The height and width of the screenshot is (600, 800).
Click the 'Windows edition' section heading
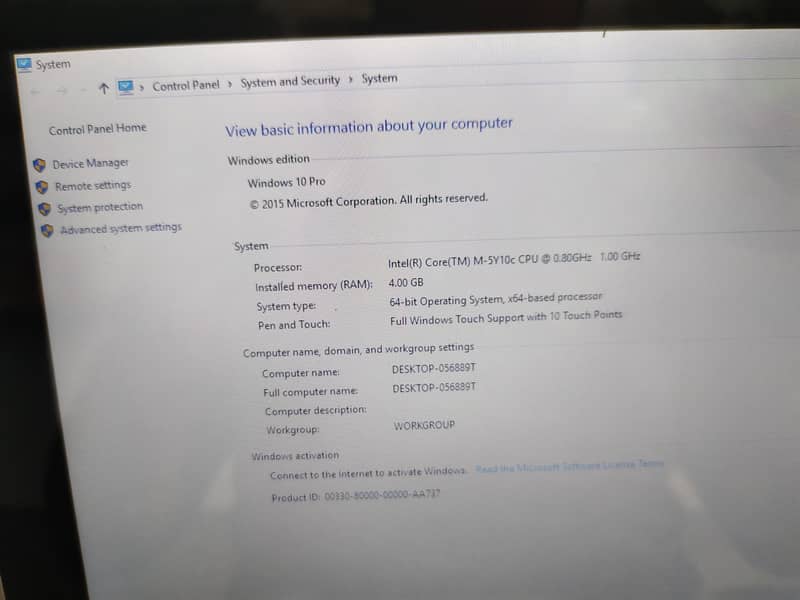tap(268, 160)
